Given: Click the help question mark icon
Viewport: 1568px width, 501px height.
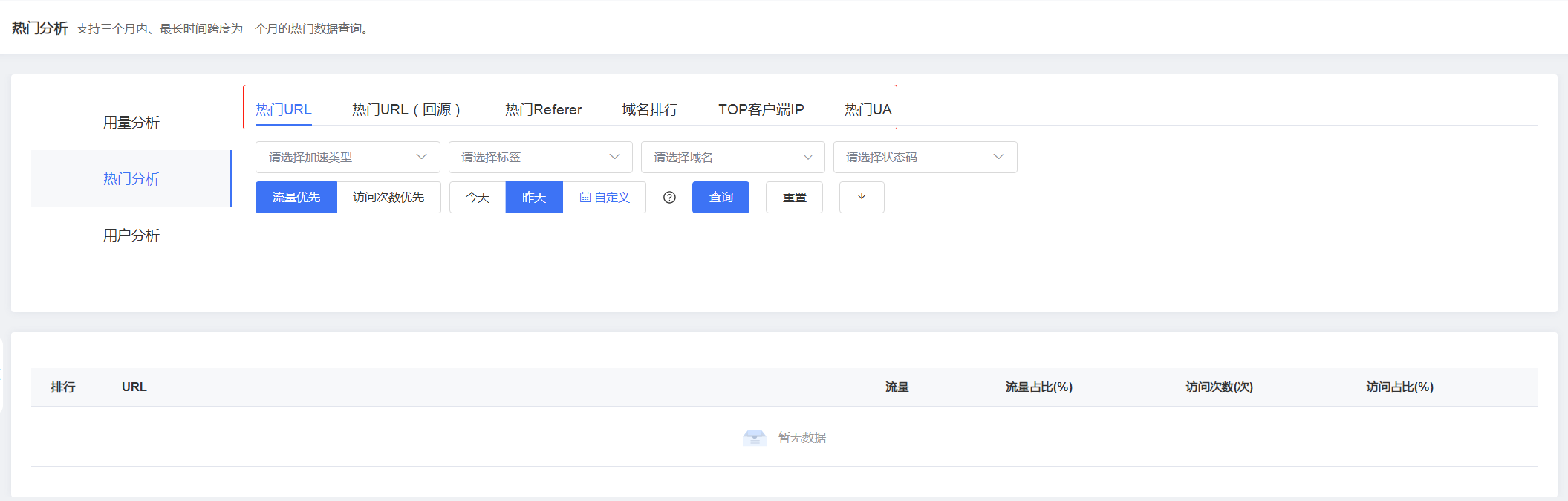Looking at the screenshot, I should coord(669,198).
